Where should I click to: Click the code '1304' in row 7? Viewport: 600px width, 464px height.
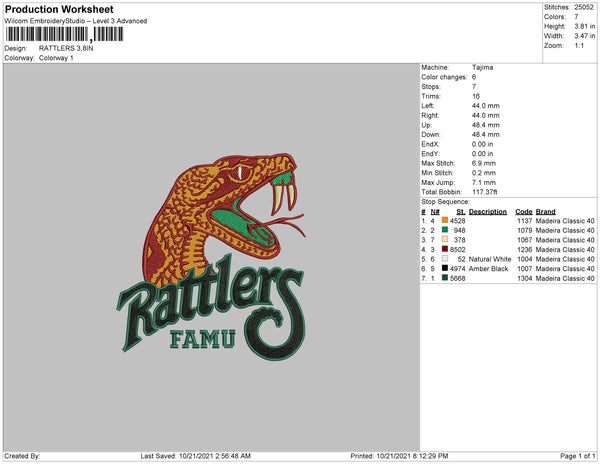pos(525,278)
